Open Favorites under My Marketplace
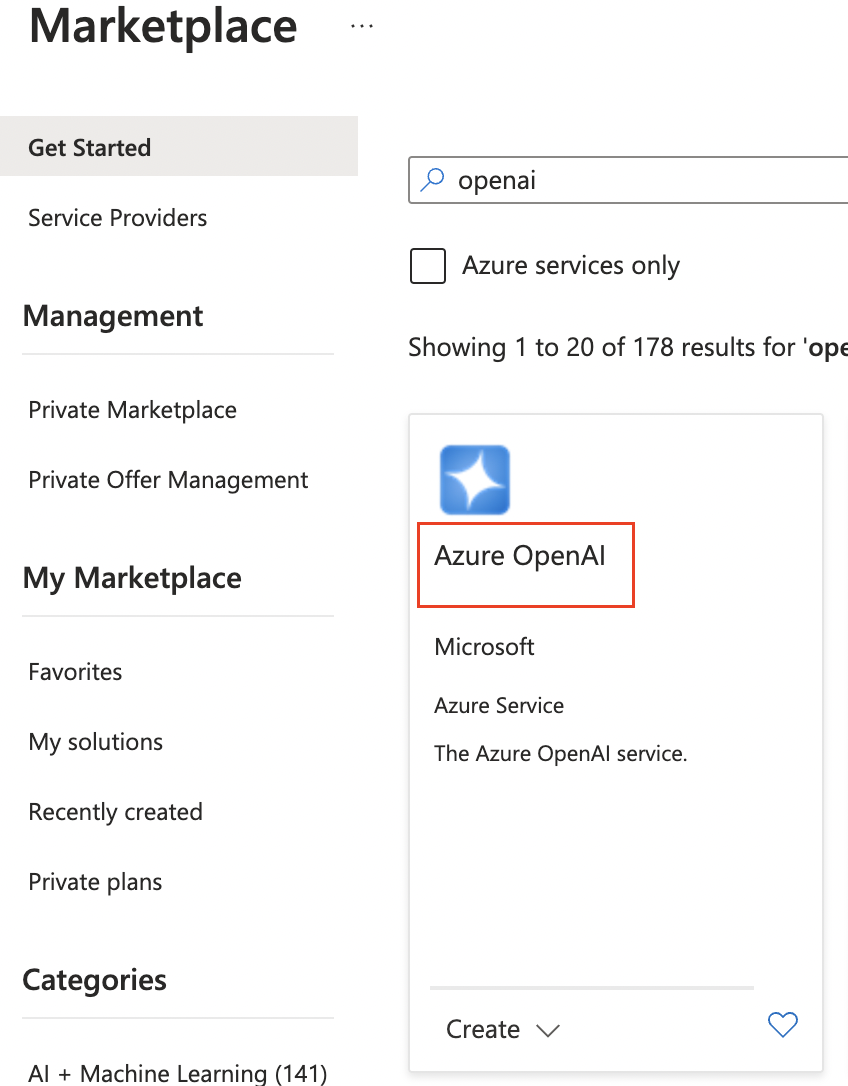 75,672
